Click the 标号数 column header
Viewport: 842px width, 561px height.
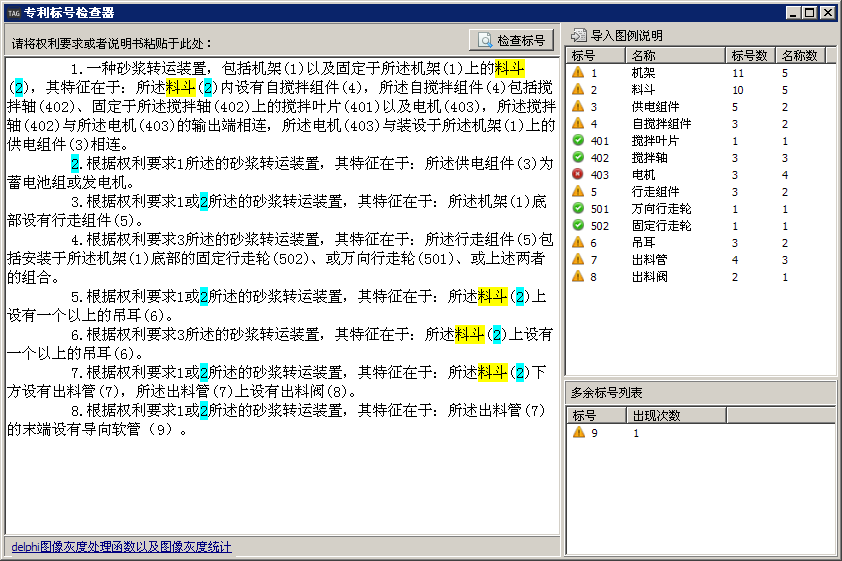coord(750,55)
